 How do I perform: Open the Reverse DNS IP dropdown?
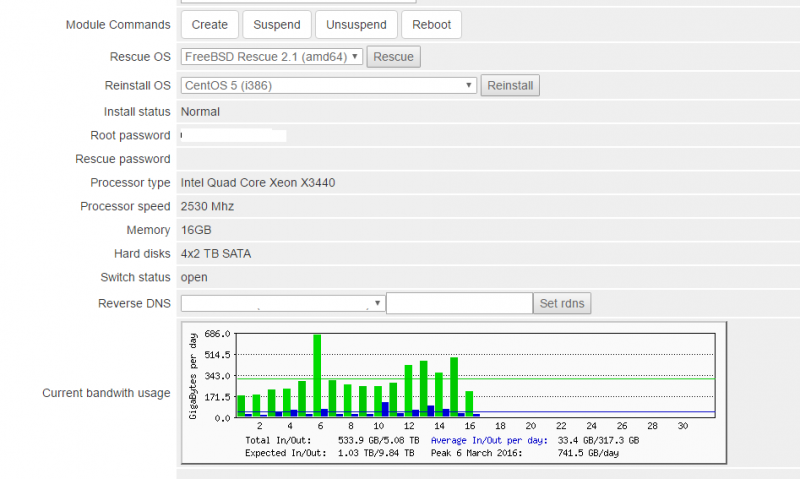tap(283, 303)
